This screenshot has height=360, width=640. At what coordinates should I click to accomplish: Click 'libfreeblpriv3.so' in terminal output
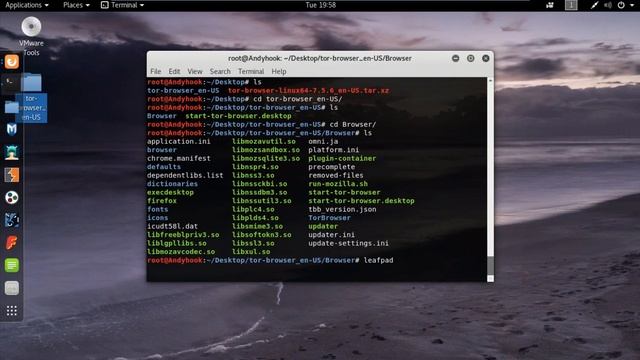183,235
